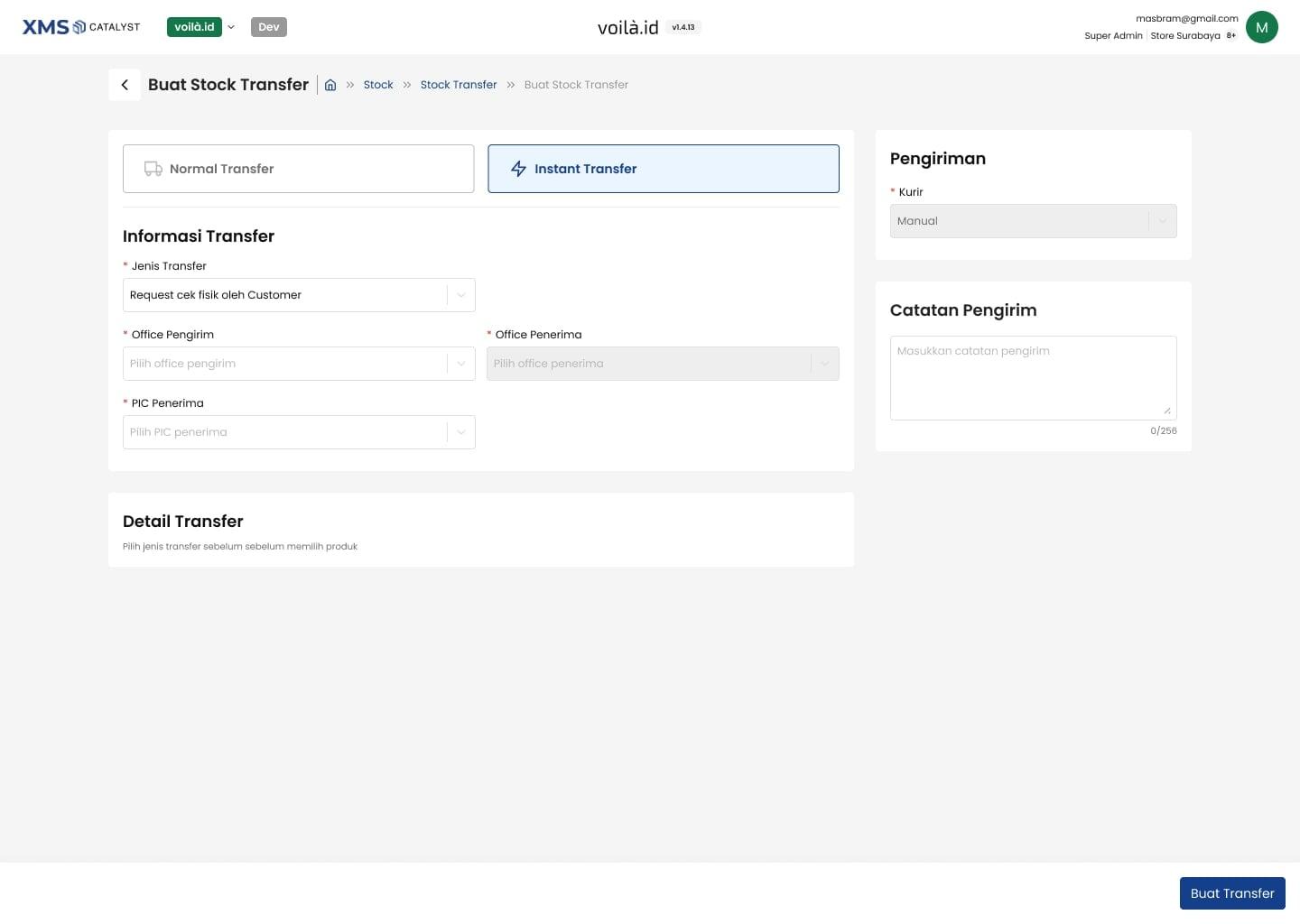Click the v1.4.13 version badge
The height and width of the screenshot is (924, 1300).
point(683,27)
